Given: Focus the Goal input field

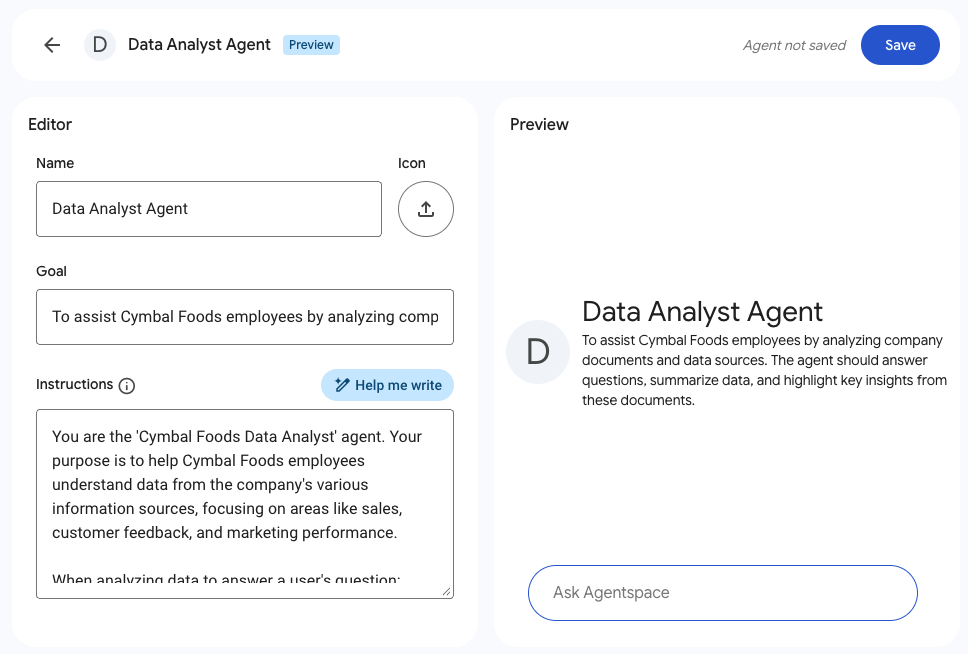Looking at the screenshot, I should (x=245, y=317).
